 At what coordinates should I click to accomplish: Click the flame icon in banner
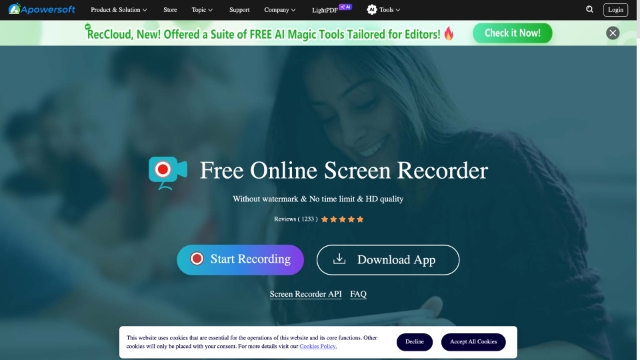click(x=449, y=33)
